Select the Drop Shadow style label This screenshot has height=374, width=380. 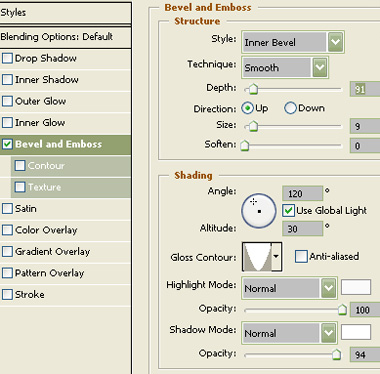pos(46,58)
